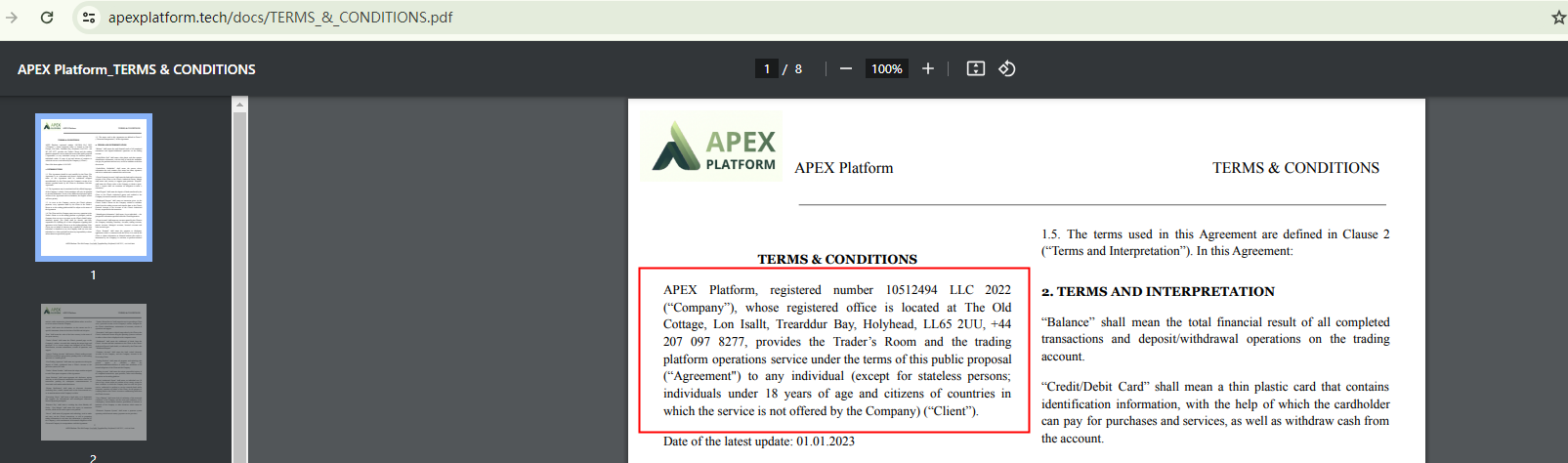Click the thumbnail sidebar scrollbar thumb
This screenshot has height=463, width=1568.
[239, 287]
